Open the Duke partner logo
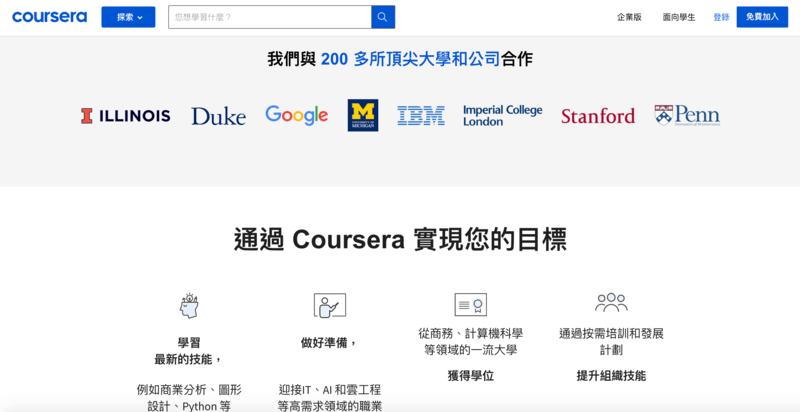 pyautogui.click(x=218, y=116)
